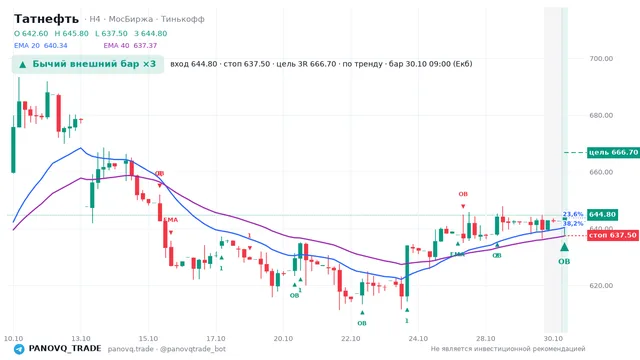Click the 620.00 price axis label
Screen dimensions: 640x360
tap(601, 286)
